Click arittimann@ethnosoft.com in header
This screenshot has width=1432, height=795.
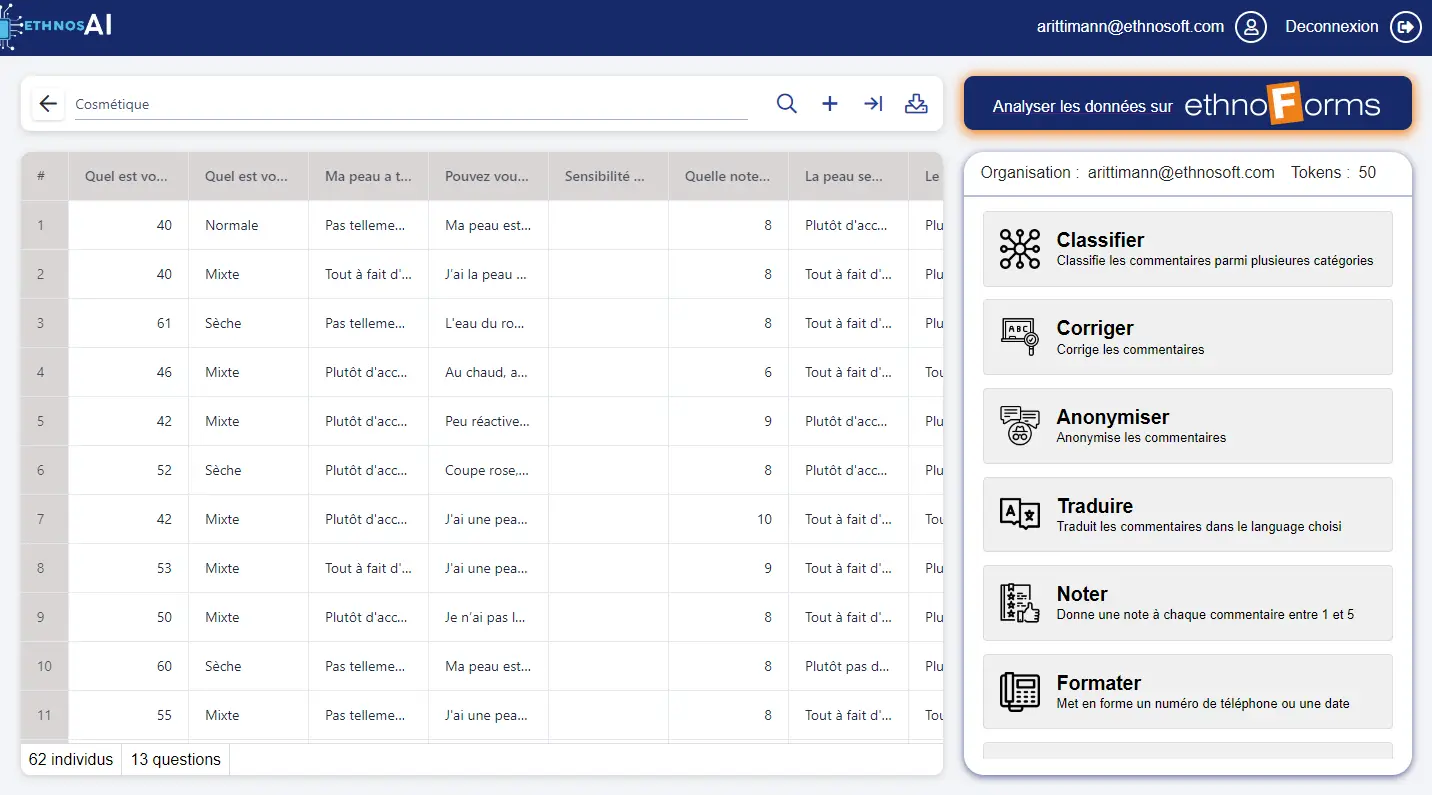click(1130, 27)
